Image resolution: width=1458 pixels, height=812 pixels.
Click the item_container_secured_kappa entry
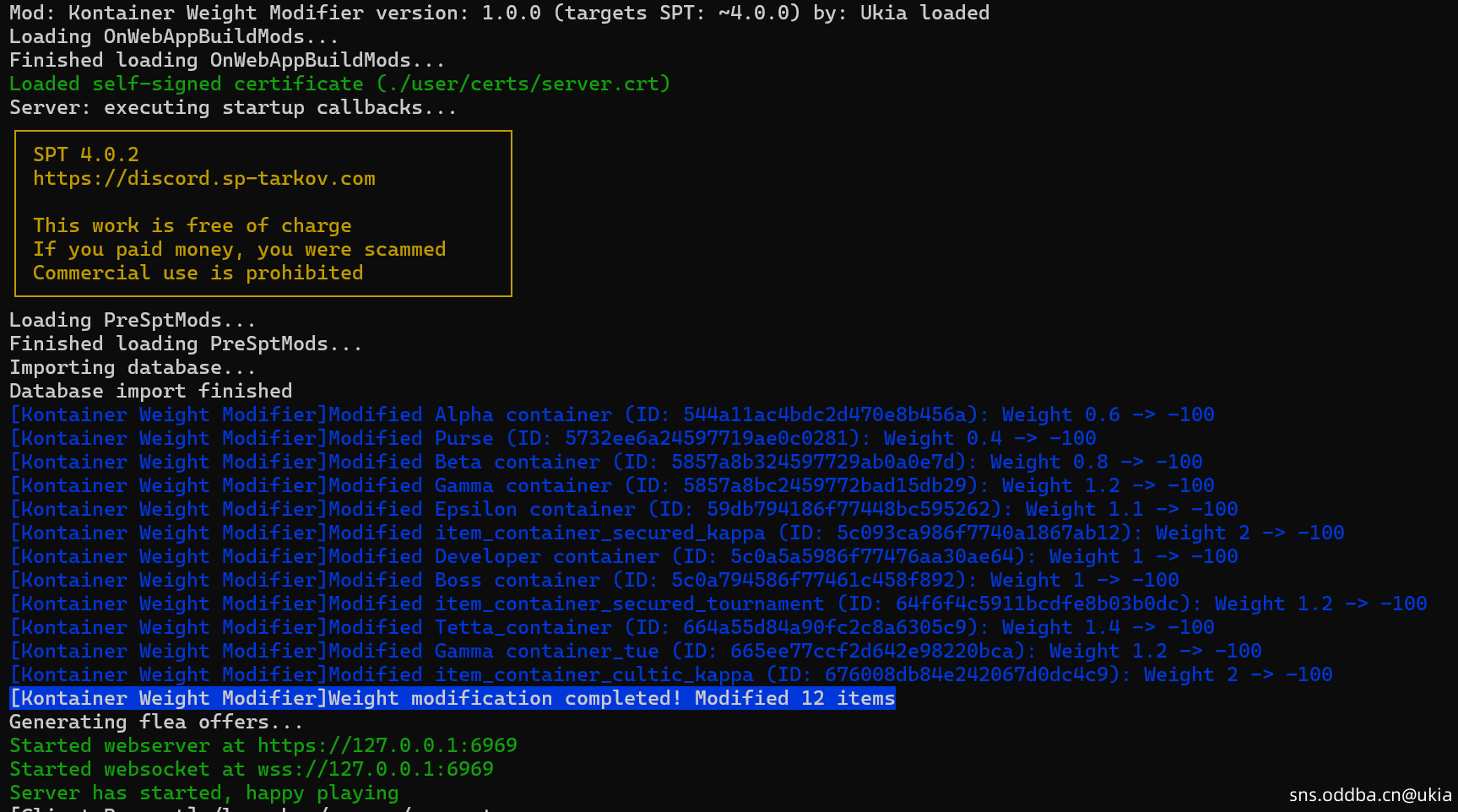[x=599, y=533]
